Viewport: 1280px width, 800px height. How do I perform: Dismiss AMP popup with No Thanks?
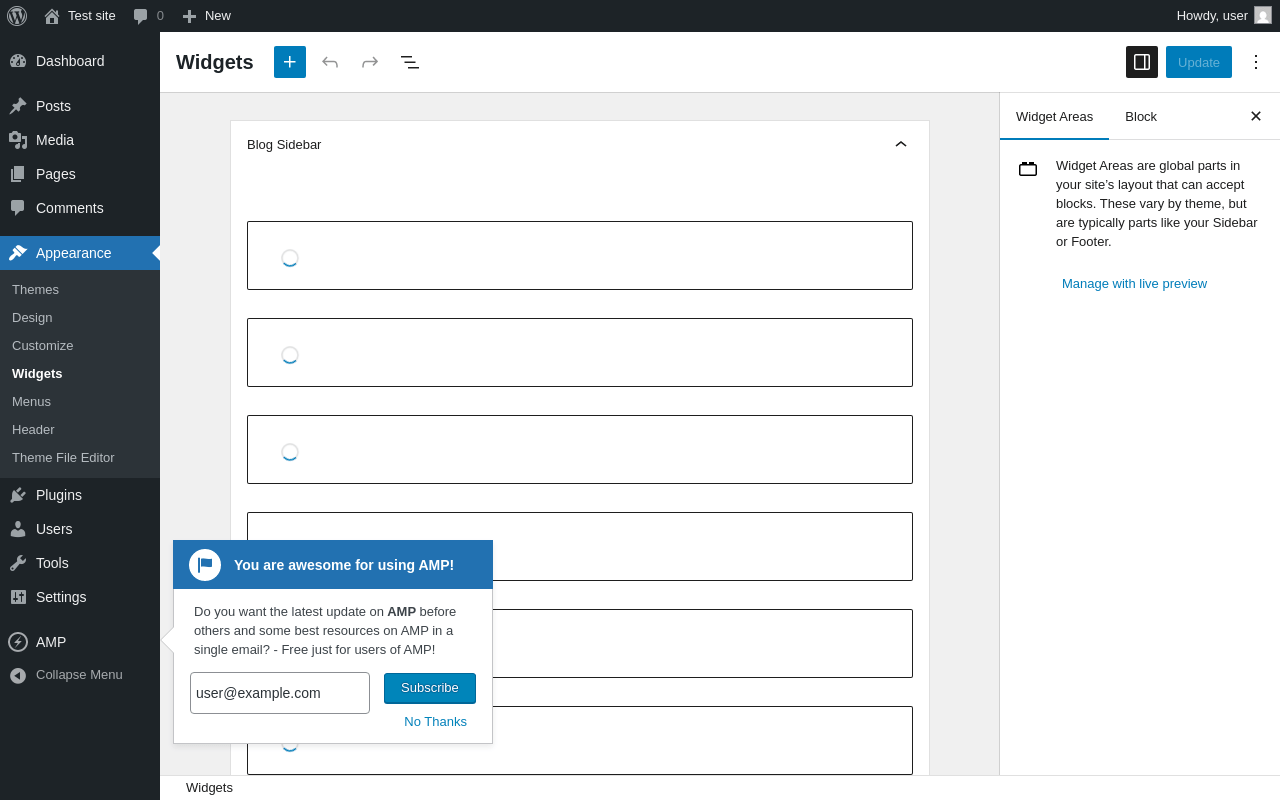435,721
